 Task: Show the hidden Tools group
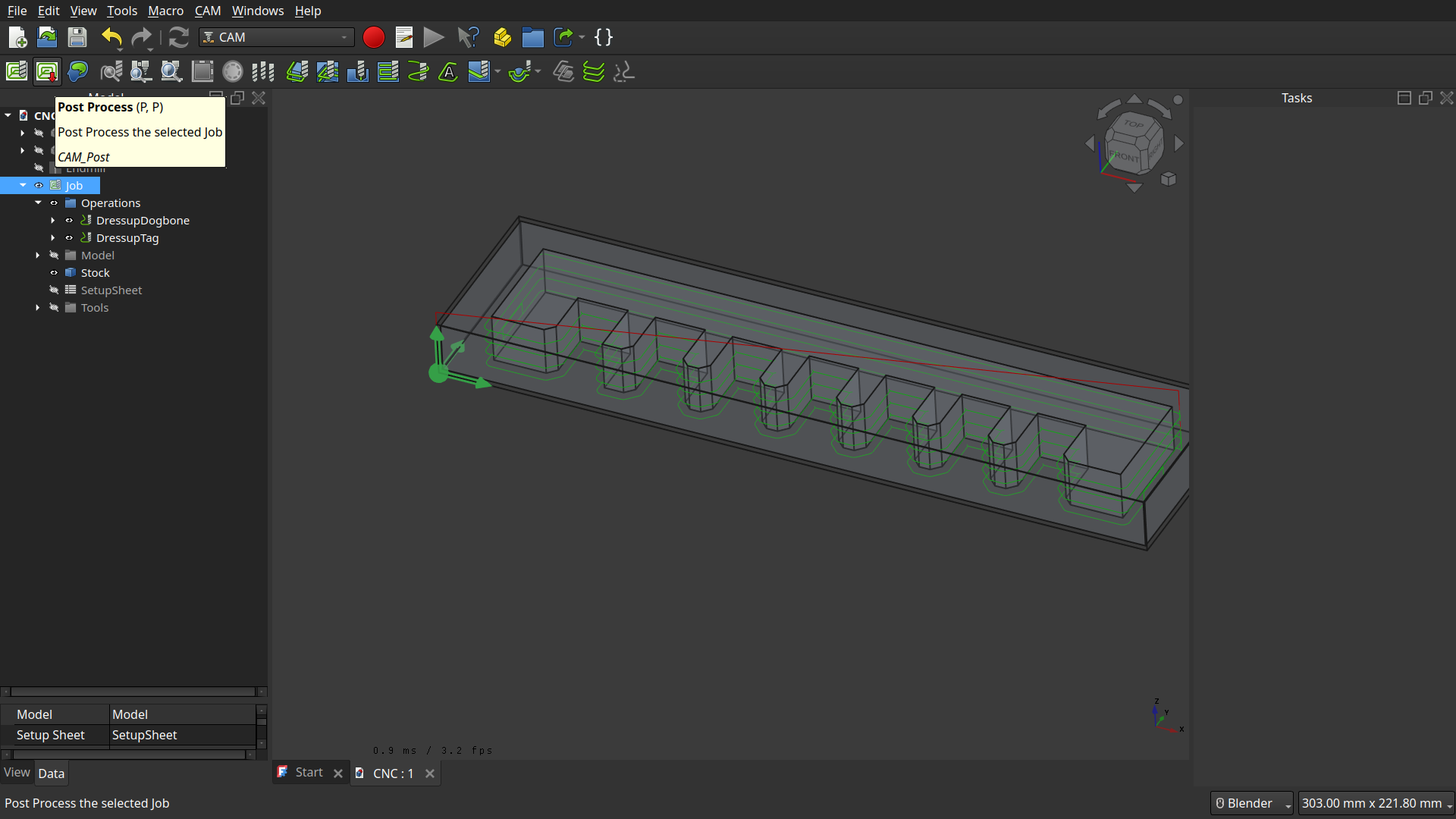coord(54,308)
